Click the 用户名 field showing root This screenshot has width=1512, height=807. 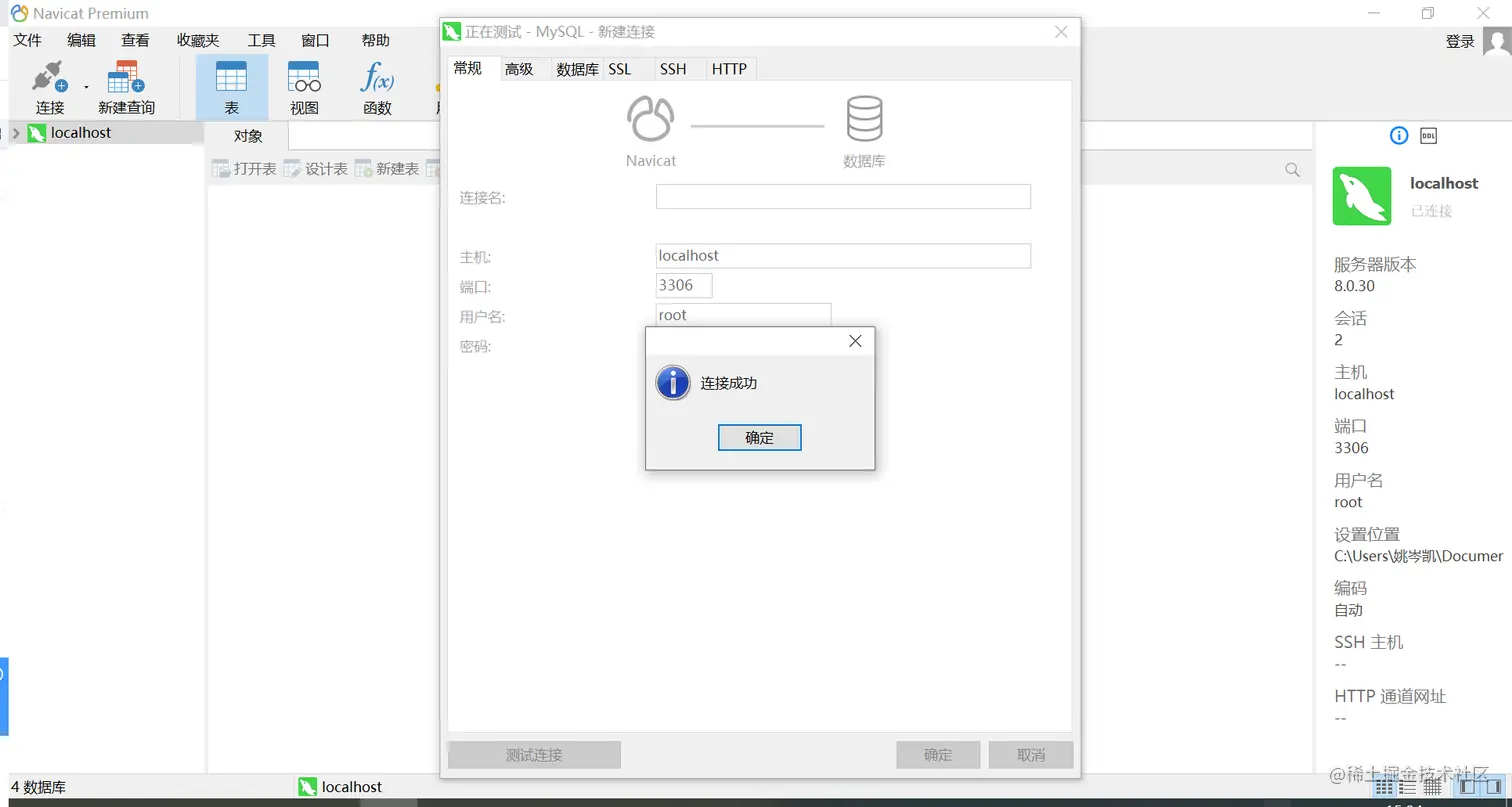click(743, 315)
